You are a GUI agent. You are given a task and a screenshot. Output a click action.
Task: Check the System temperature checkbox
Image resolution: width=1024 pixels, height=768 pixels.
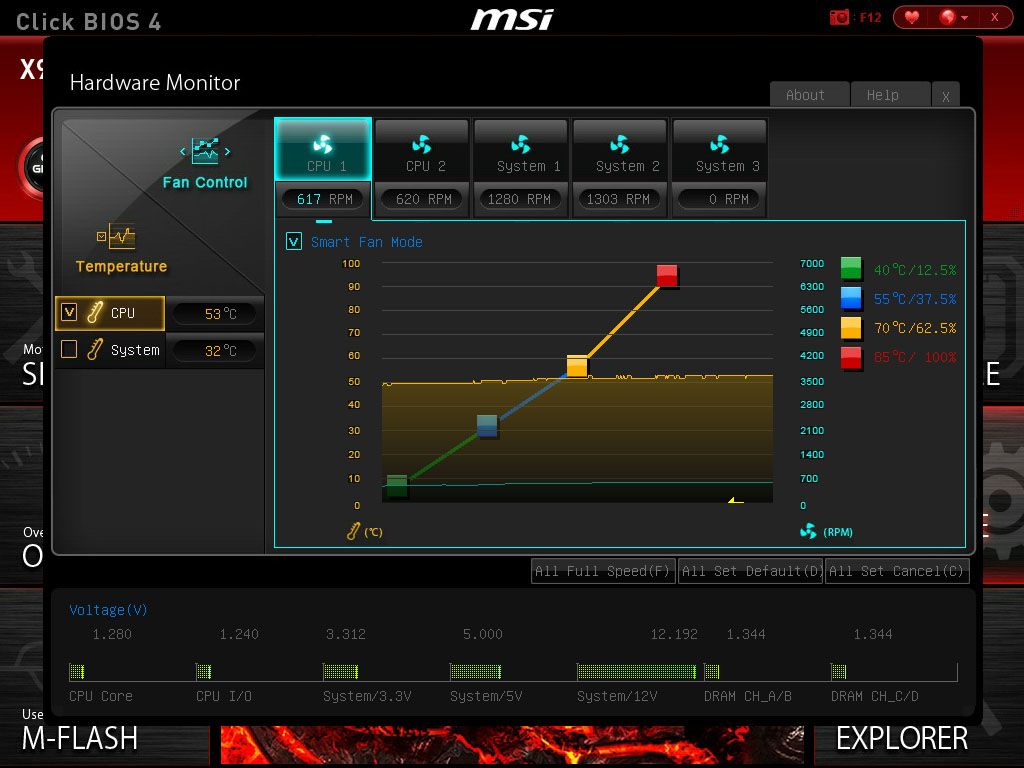tap(69, 349)
